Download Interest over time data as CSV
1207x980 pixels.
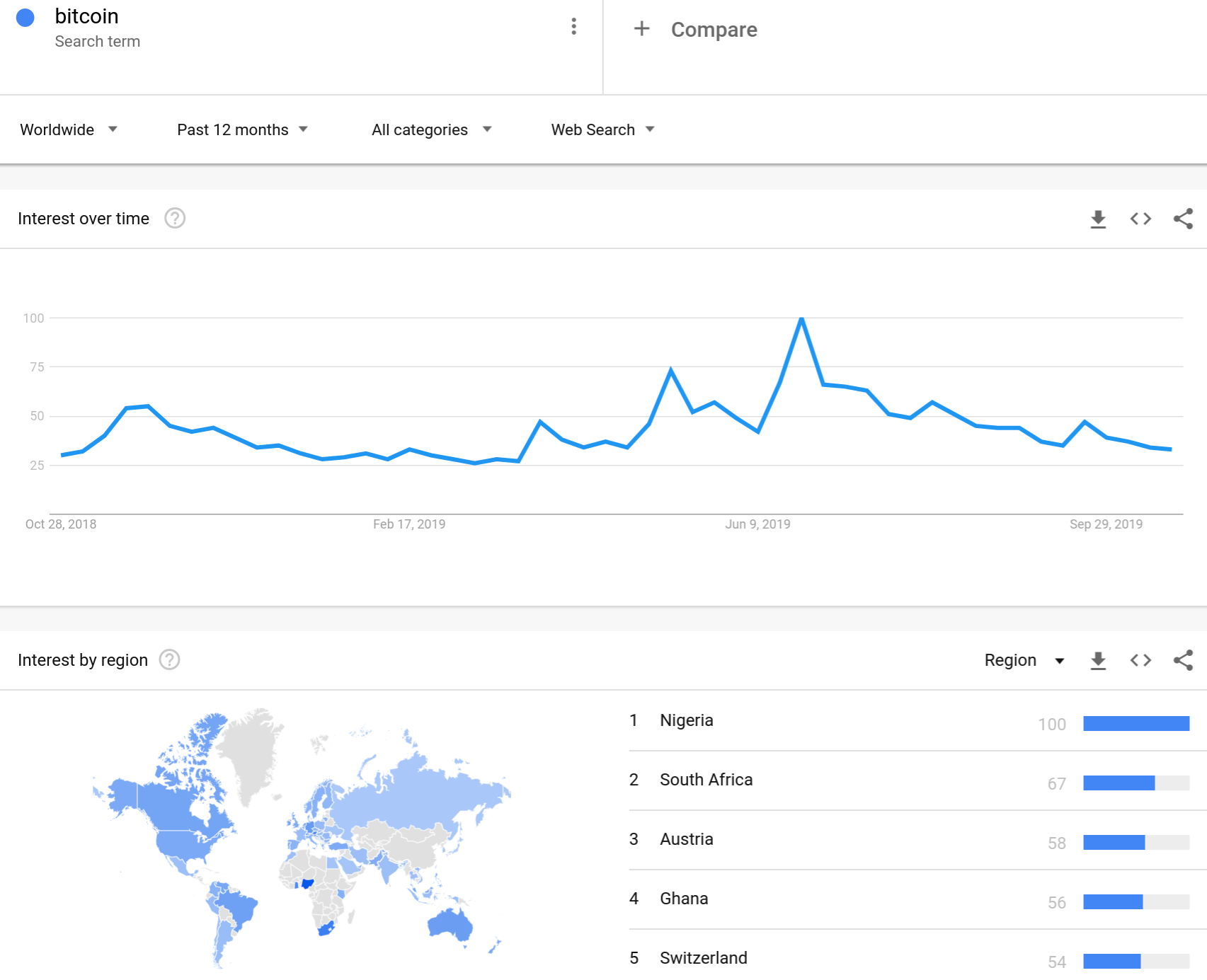[x=1098, y=219]
